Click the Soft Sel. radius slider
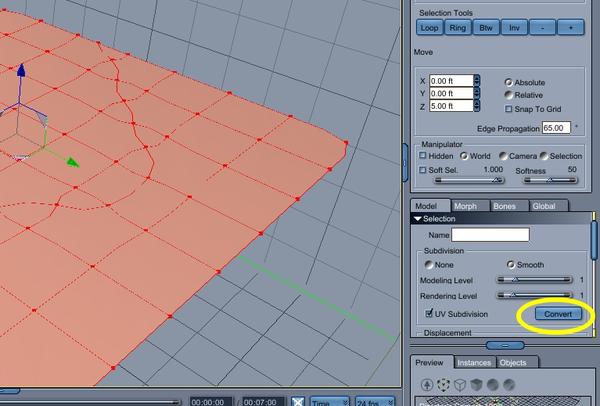 coord(469,180)
